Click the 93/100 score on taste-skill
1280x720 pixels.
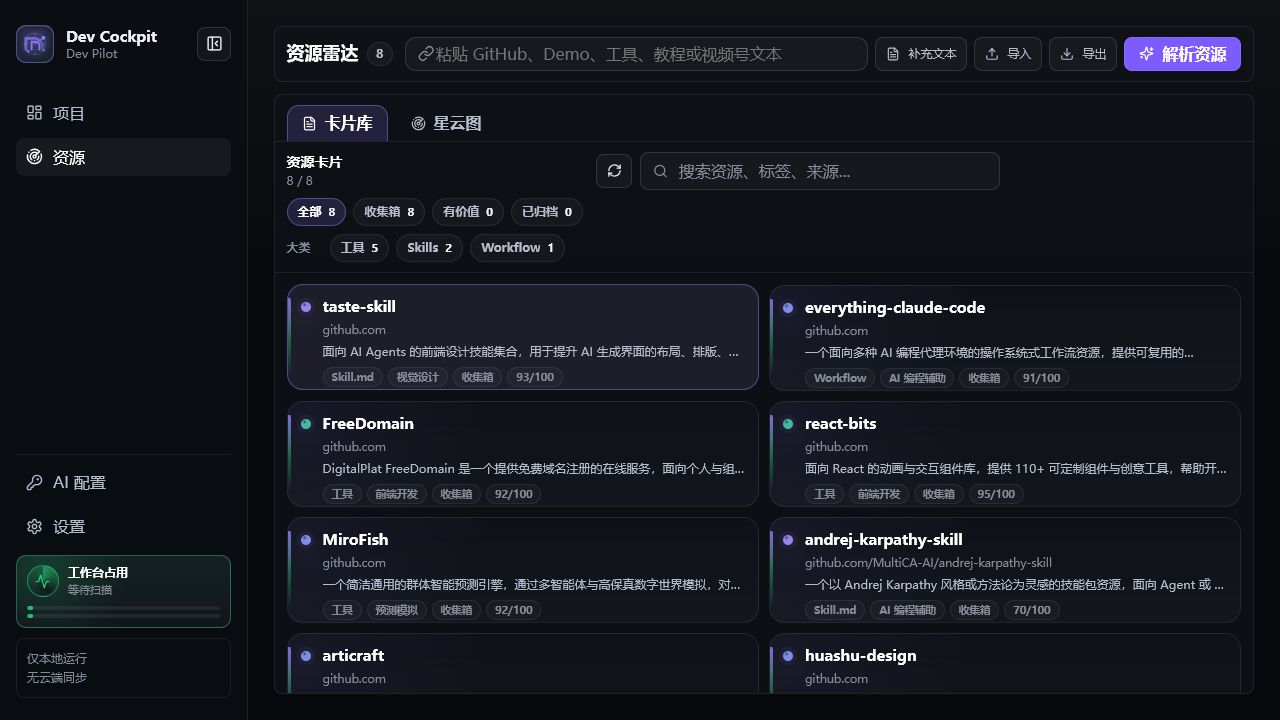tap(535, 377)
